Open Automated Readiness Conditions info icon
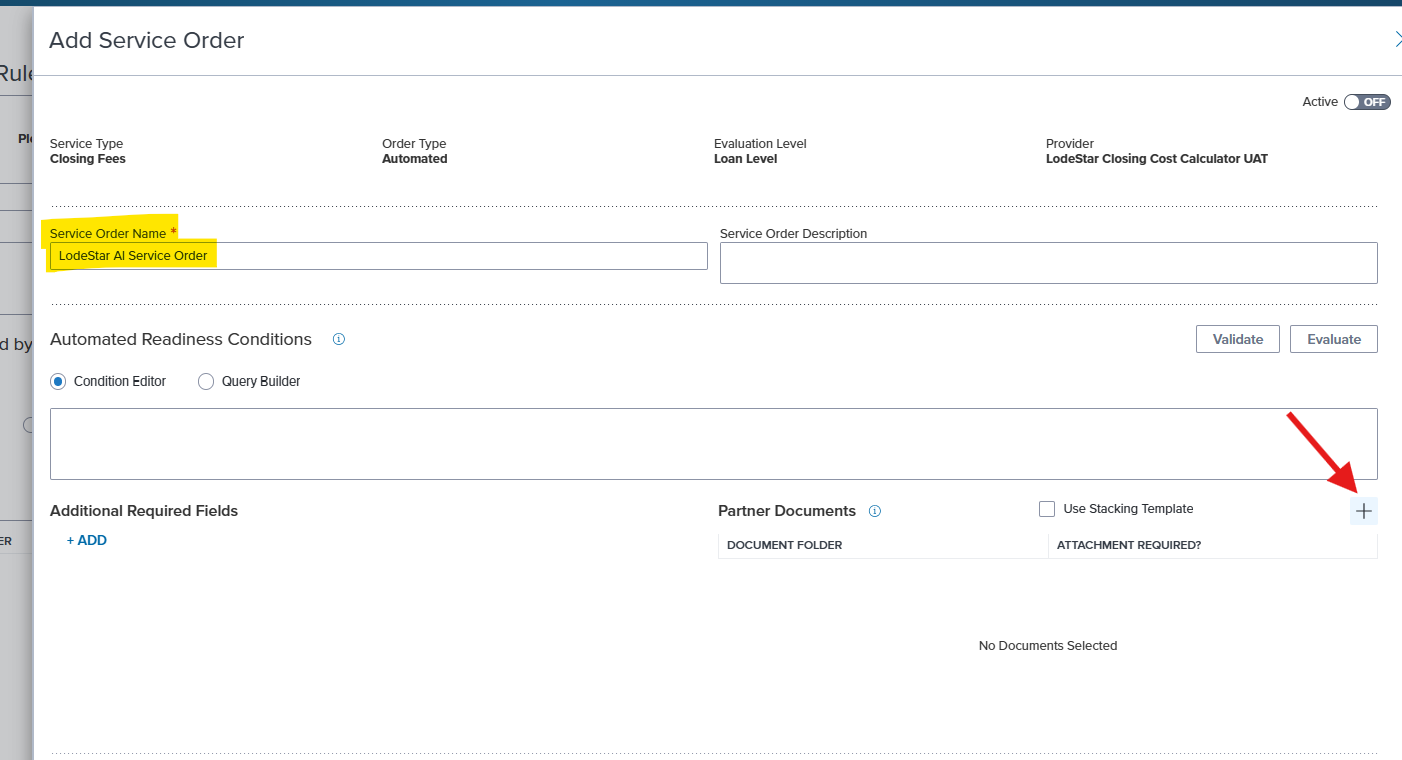The height and width of the screenshot is (760, 1402). pyautogui.click(x=338, y=339)
